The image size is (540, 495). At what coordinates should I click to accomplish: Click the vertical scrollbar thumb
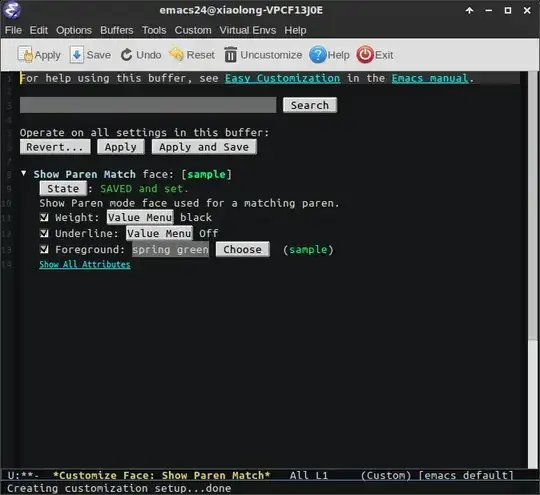(533, 206)
